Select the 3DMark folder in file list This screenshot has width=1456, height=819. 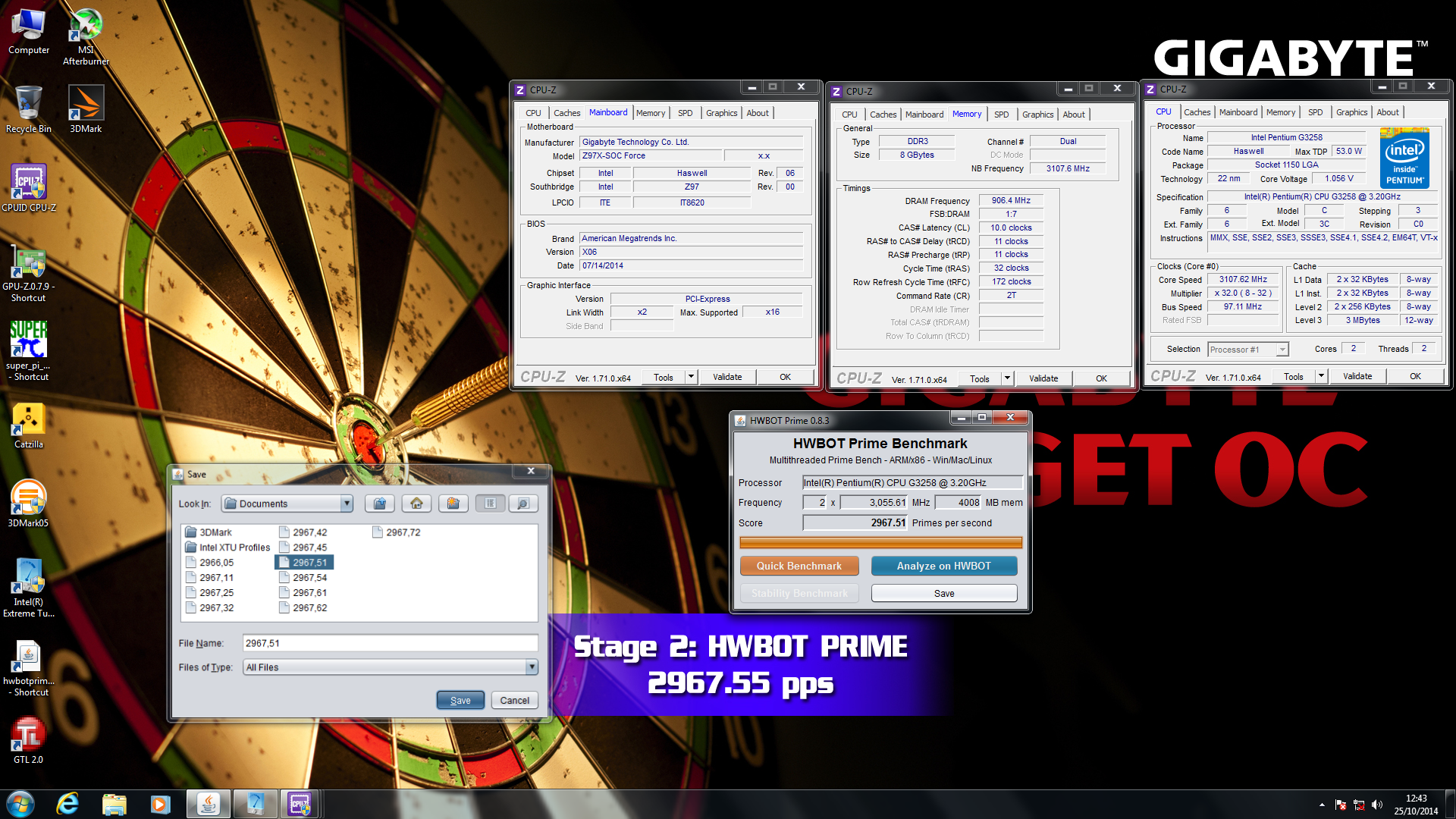[x=209, y=532]
